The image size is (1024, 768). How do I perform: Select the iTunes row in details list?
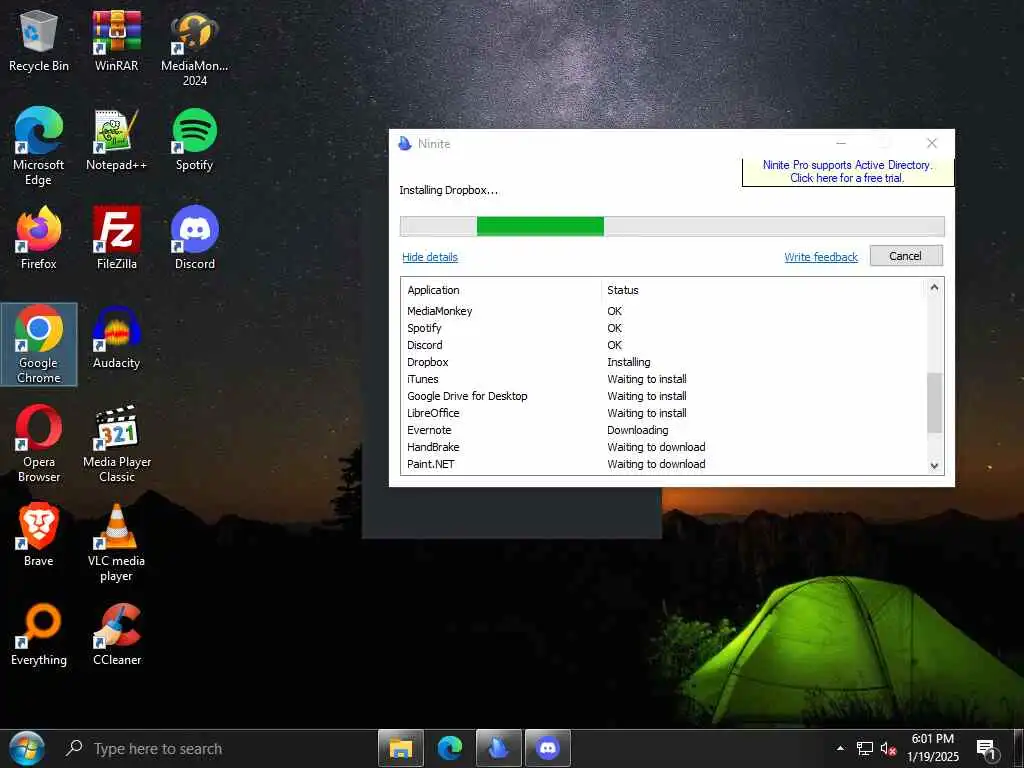click(x=664, y=379)
